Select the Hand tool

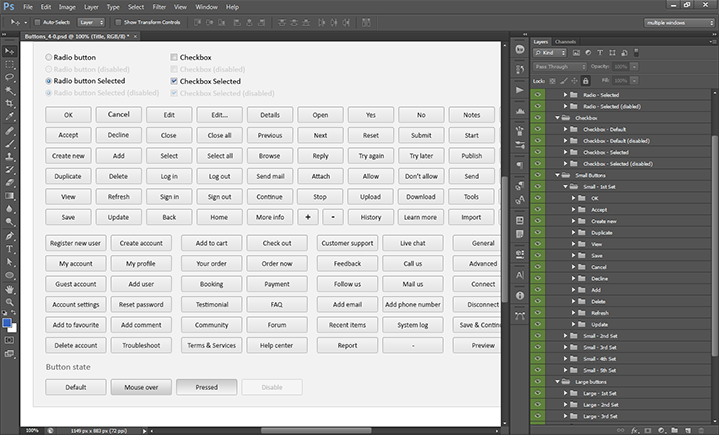pos(9,290)
